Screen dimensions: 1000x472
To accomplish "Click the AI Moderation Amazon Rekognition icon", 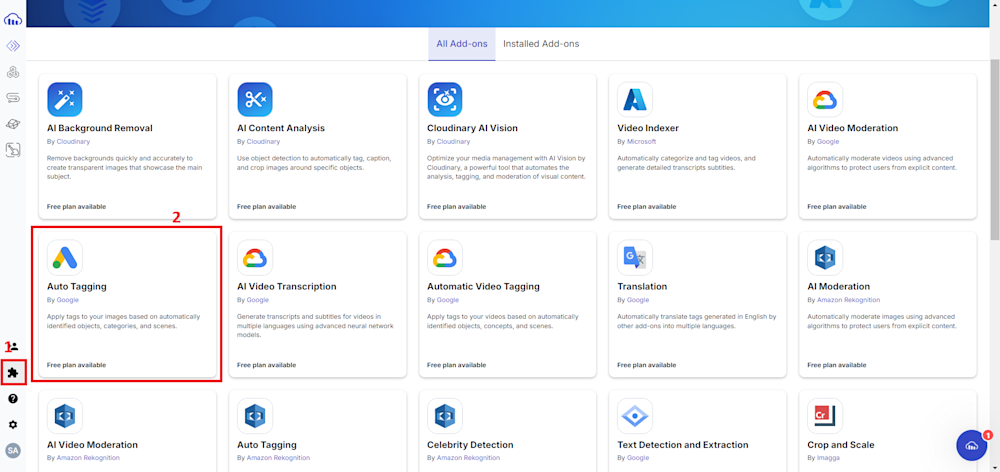I will pyautogui.click(x=825, y=258).
